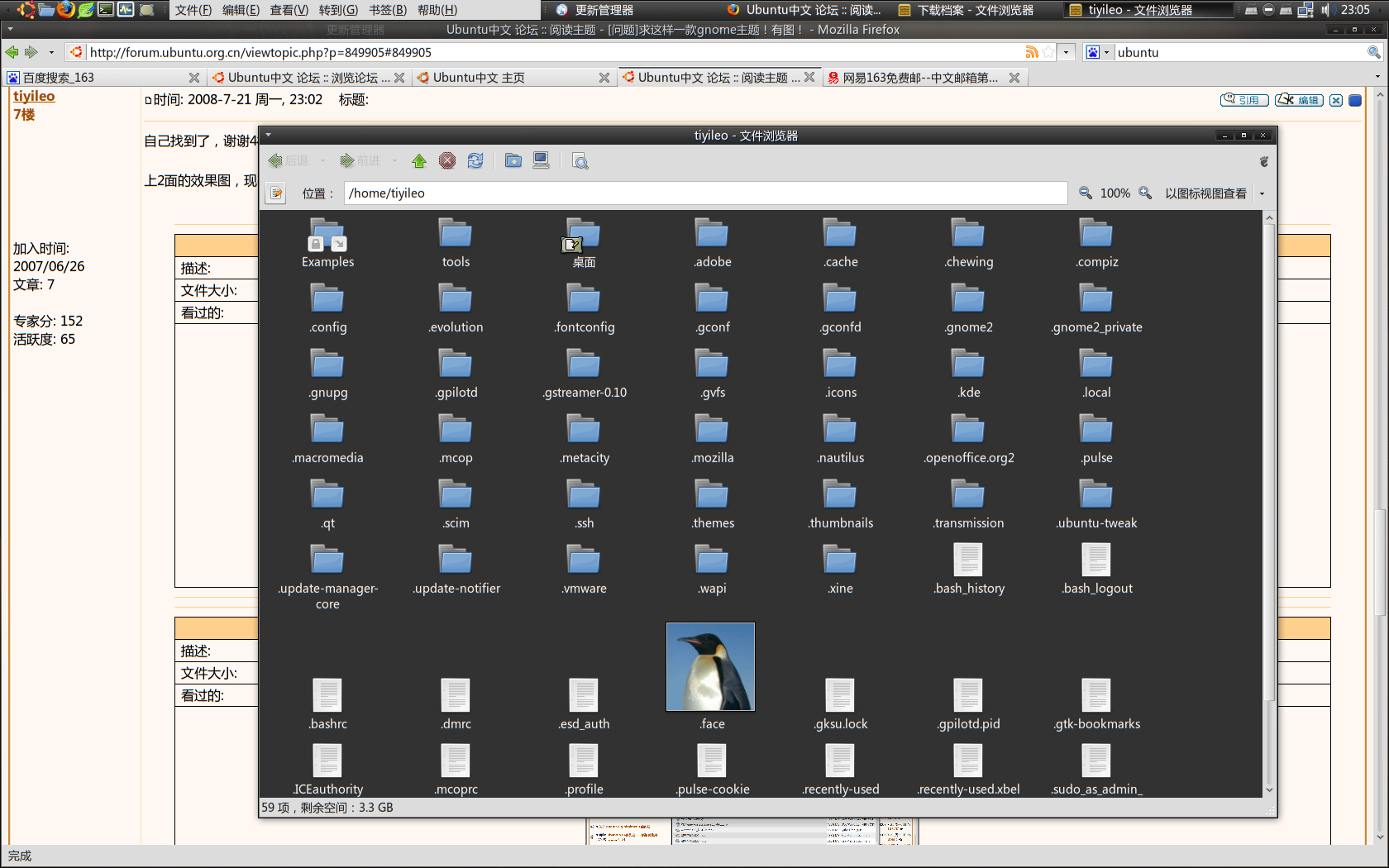Click the search box containing ubuntu
Image resolution: width=1389 pixels, height=868 pixels.
(x=1239, y=52)
